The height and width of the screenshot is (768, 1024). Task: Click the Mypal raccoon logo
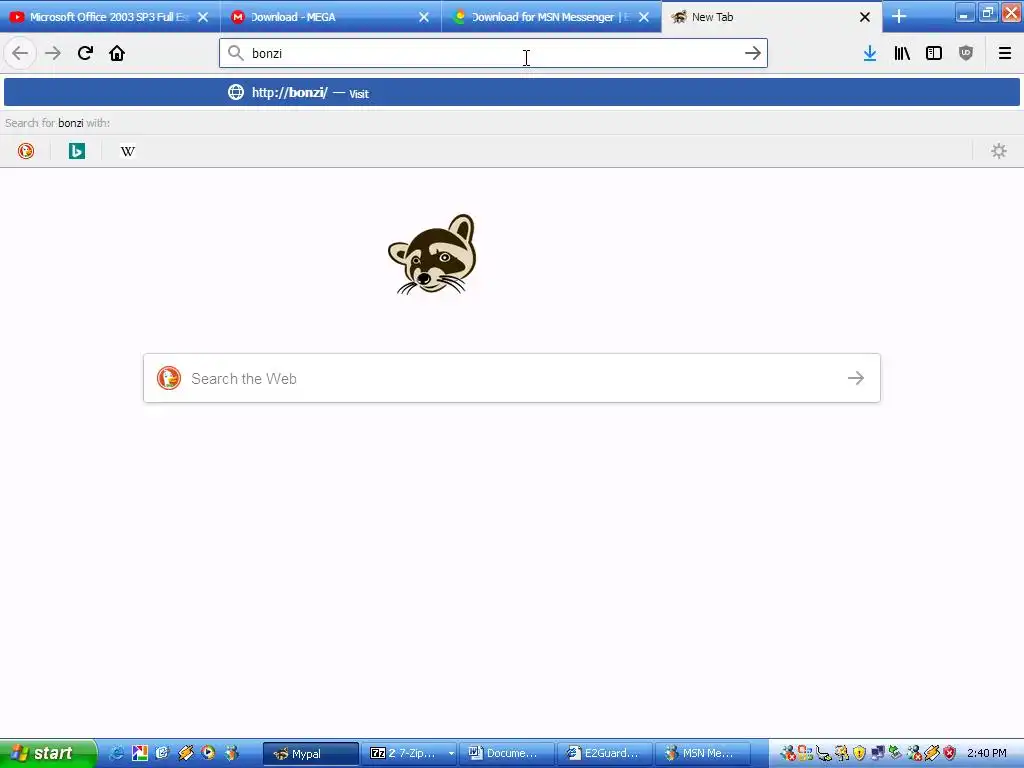[x=432, y=255]
